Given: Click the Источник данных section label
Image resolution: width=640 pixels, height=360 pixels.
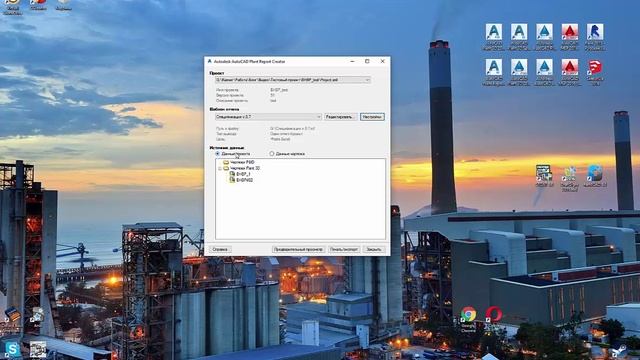Looking at the screenshot, I should tap(227, 148).
